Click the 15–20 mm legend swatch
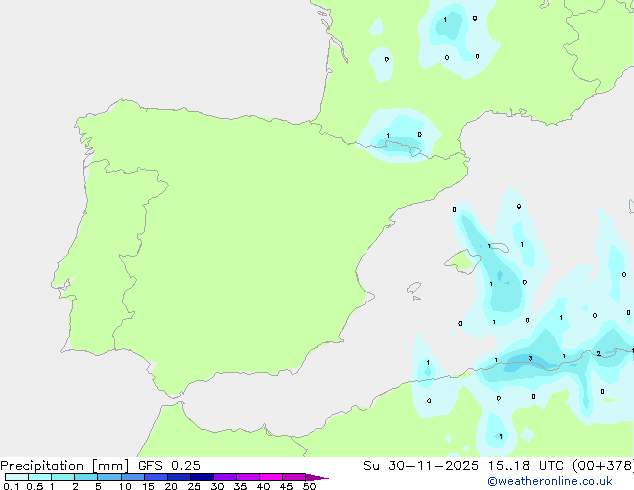 tap(156, 477)
